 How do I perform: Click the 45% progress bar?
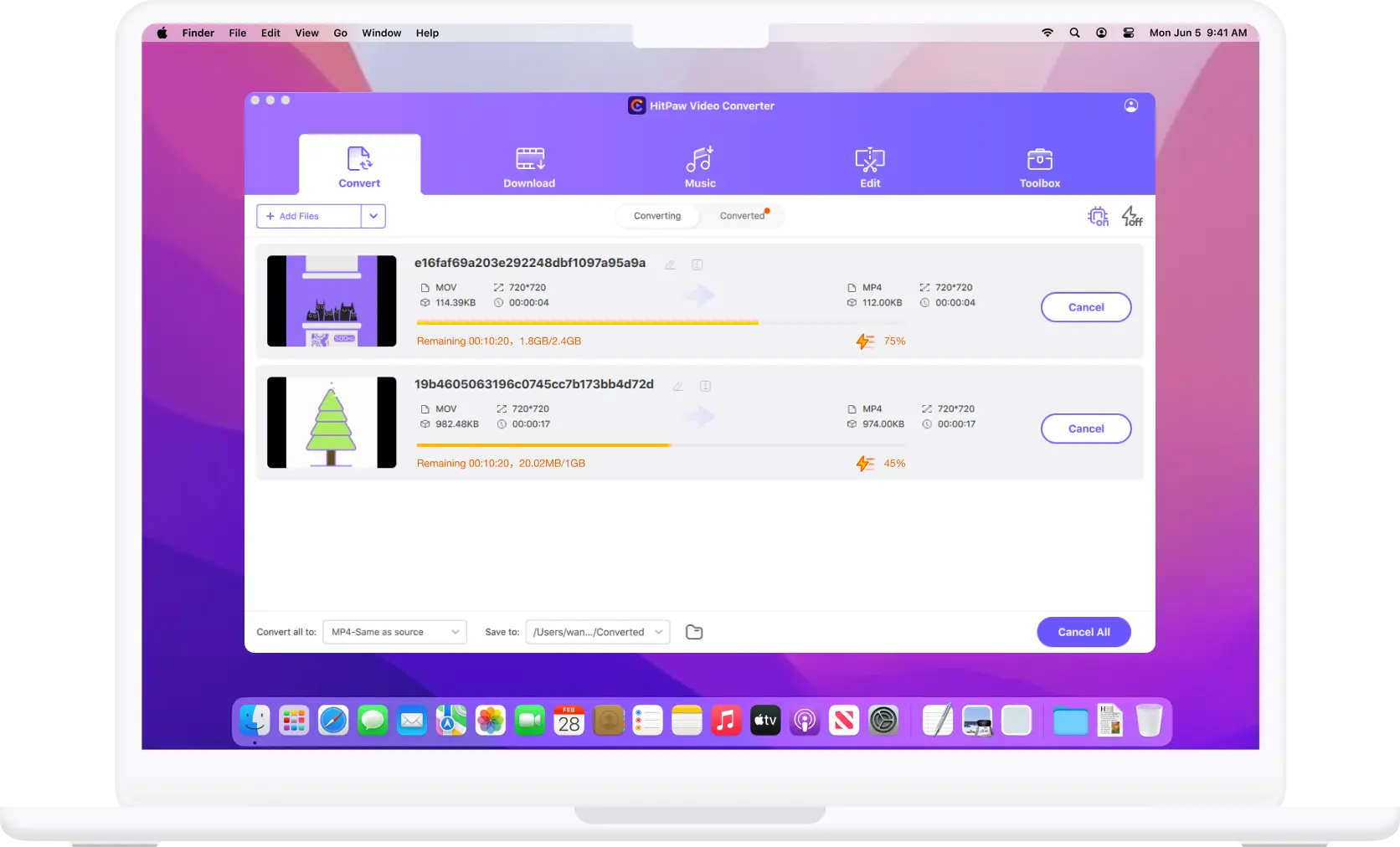coord(661,444)
